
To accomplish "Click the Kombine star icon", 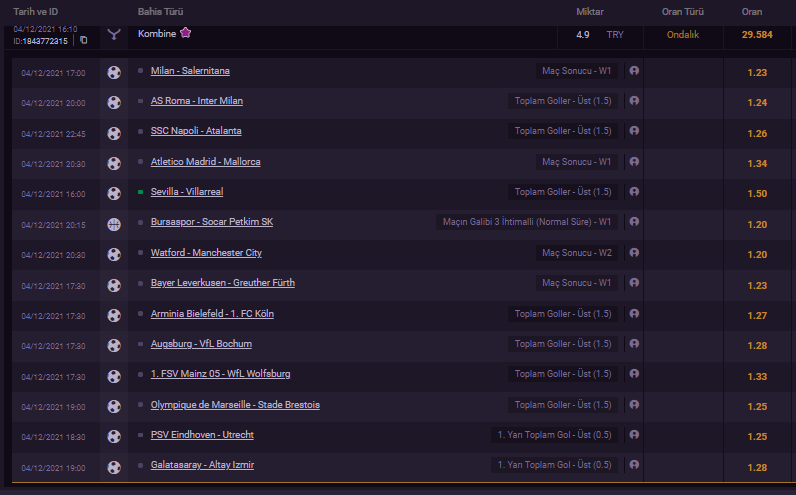I will point(185,33).
